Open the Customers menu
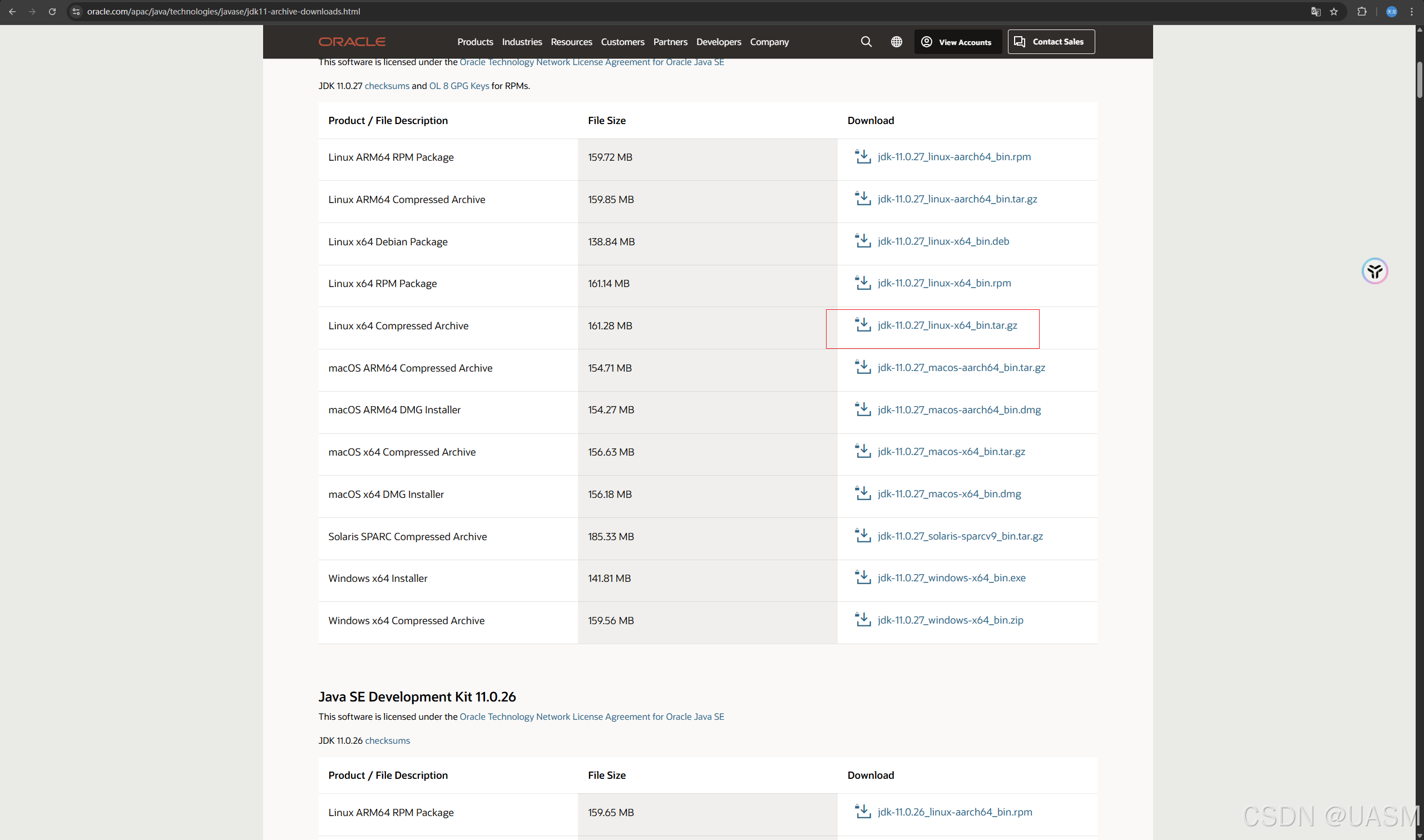The image size is (1424, 840). 622,42
